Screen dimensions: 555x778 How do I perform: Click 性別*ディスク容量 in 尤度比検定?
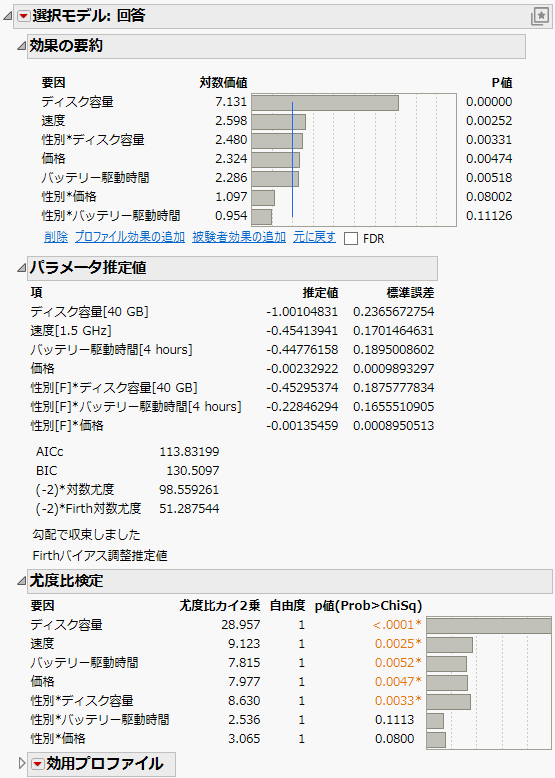(x=82, y=701)
